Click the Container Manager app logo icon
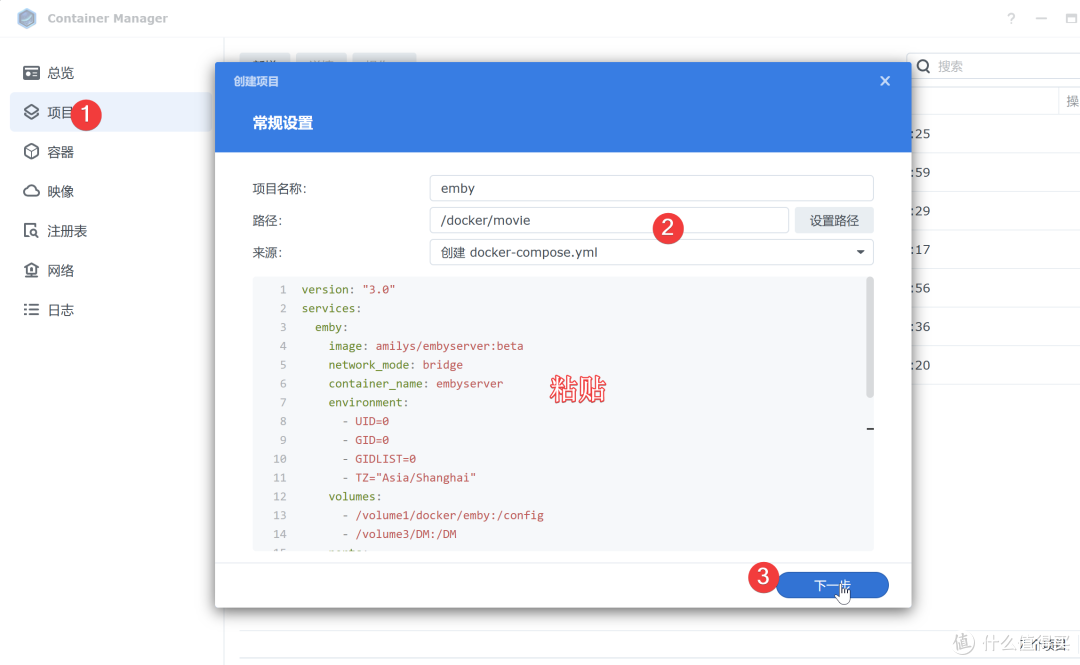1080x665 pixels. pyautogui.click(x=27, y=18)
